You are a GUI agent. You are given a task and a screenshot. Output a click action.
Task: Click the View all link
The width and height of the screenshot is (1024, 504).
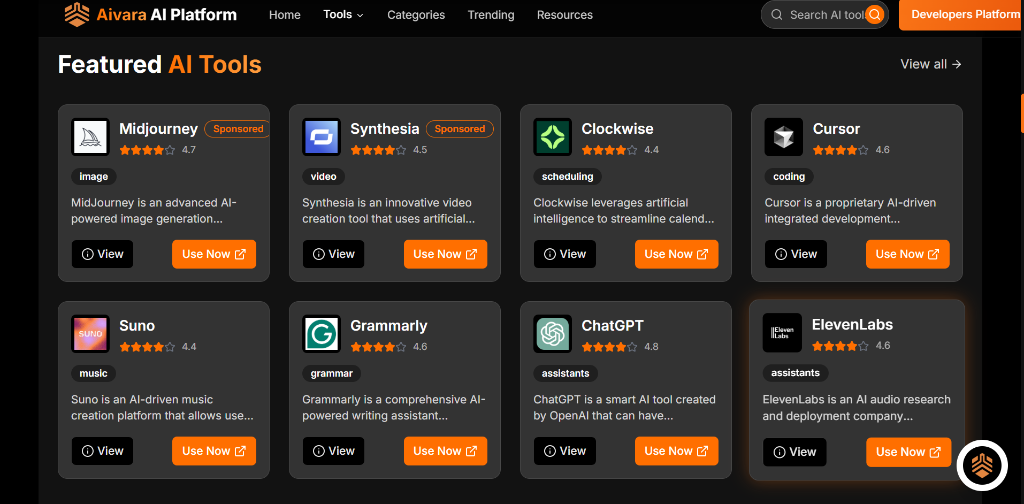(931, 64)
